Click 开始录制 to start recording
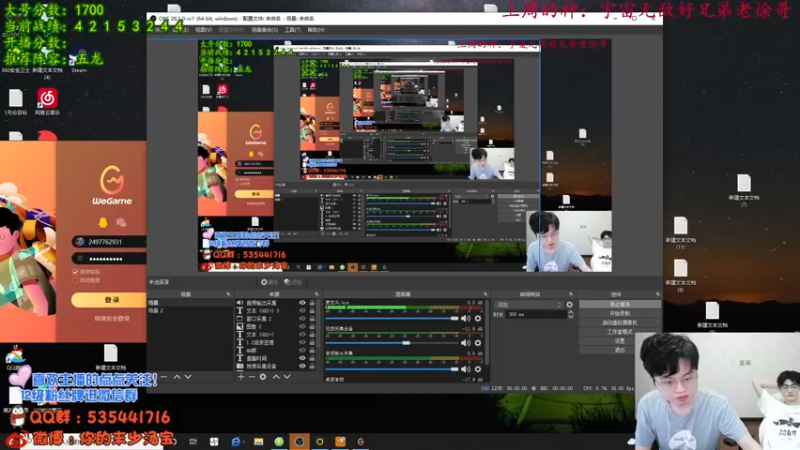Image resolution: width=800 pixels, height=450 pixels. tap(619, 313)
